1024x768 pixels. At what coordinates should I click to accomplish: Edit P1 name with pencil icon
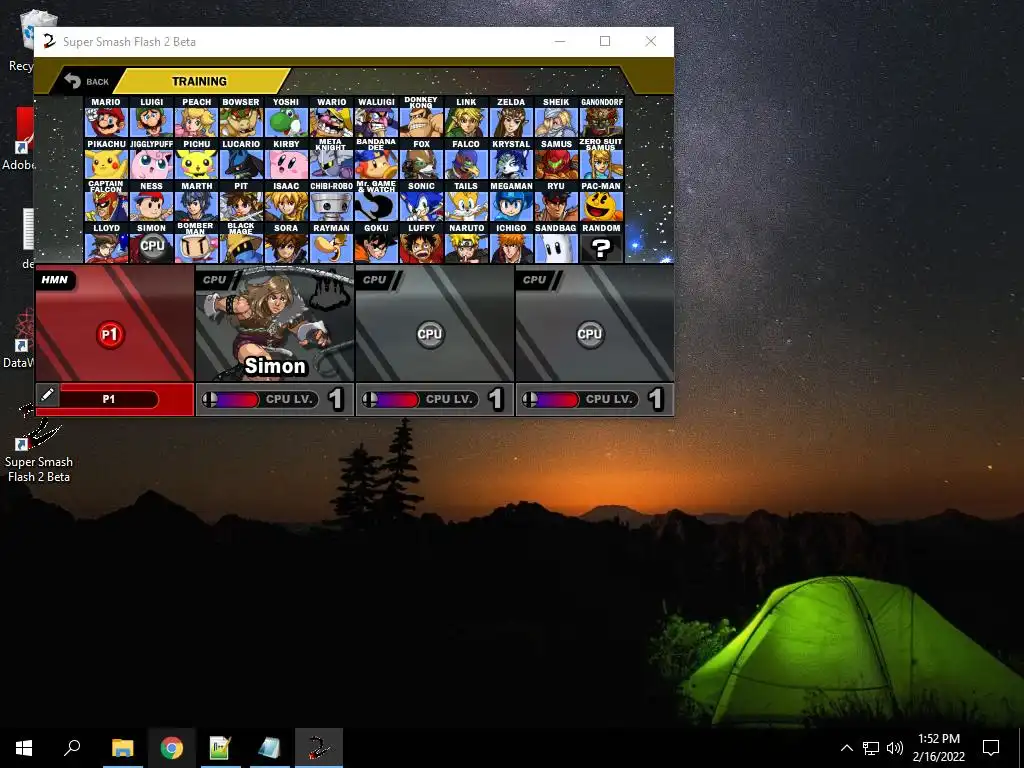[47, 395]
